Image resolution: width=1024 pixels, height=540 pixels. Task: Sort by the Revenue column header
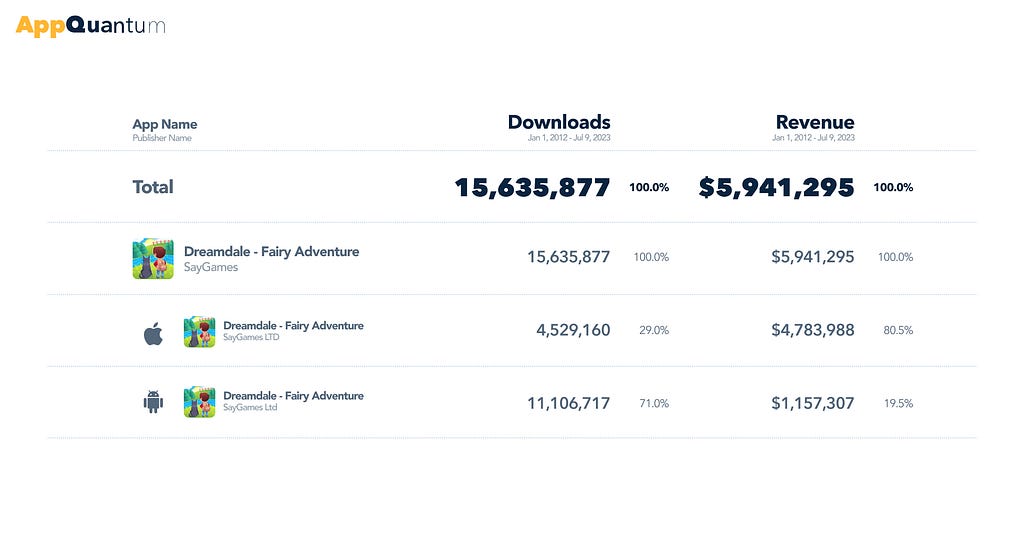pyautogui.click(x=814, y=122)
